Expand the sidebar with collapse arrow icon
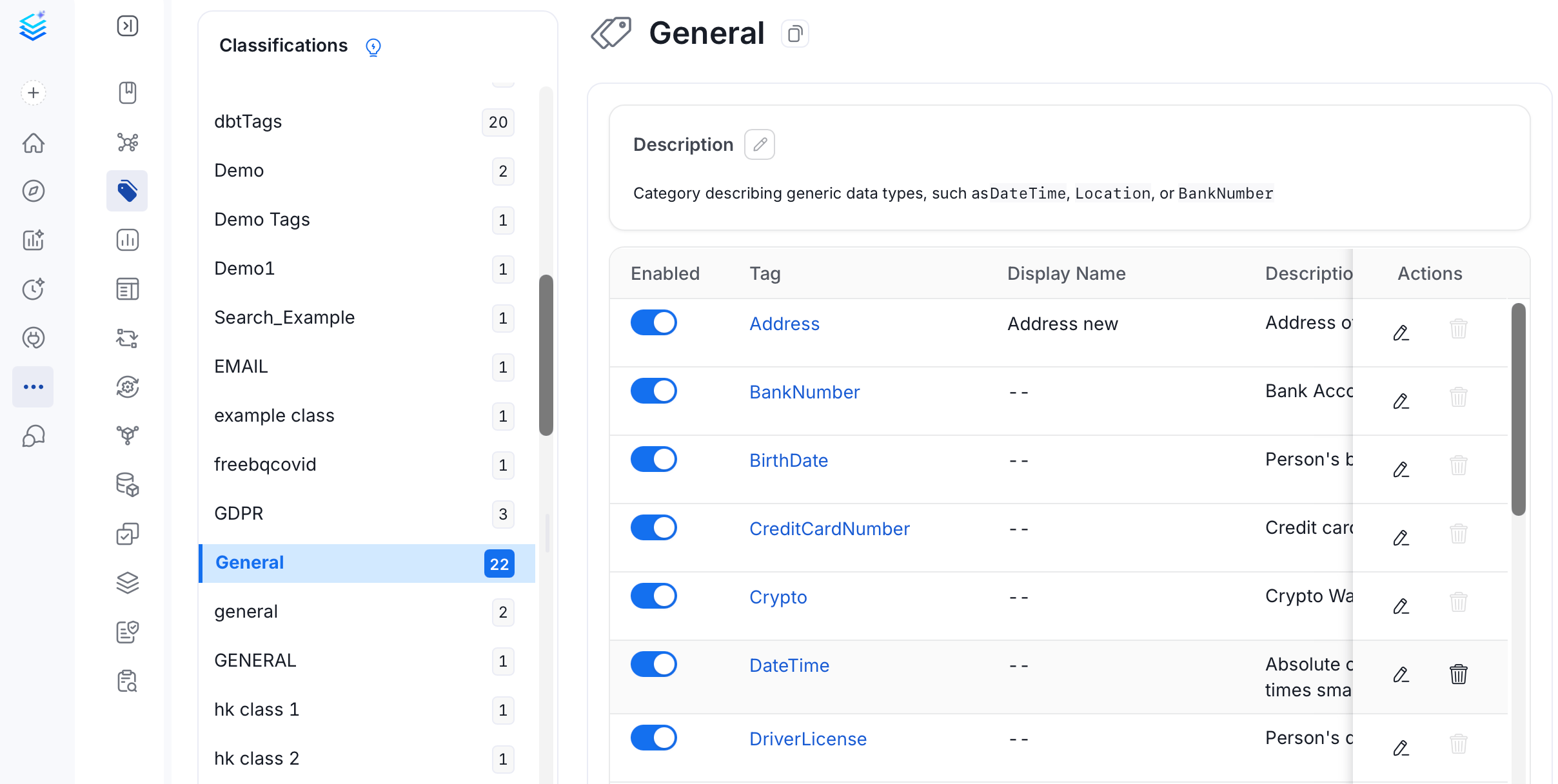The image size is (1558, 784). point(128,26)
